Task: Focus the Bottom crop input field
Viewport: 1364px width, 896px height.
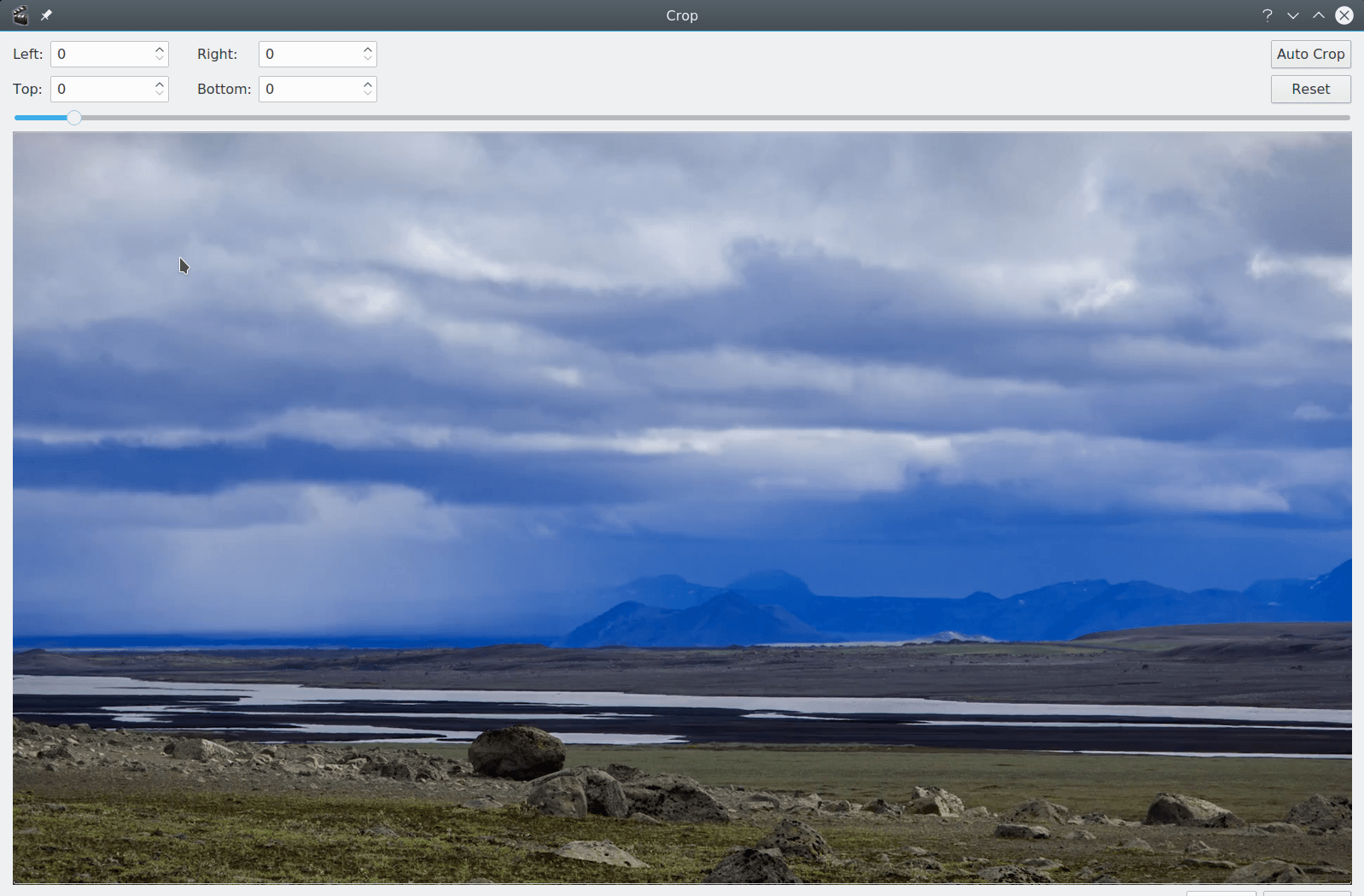Action: click(x=311, y=90)
